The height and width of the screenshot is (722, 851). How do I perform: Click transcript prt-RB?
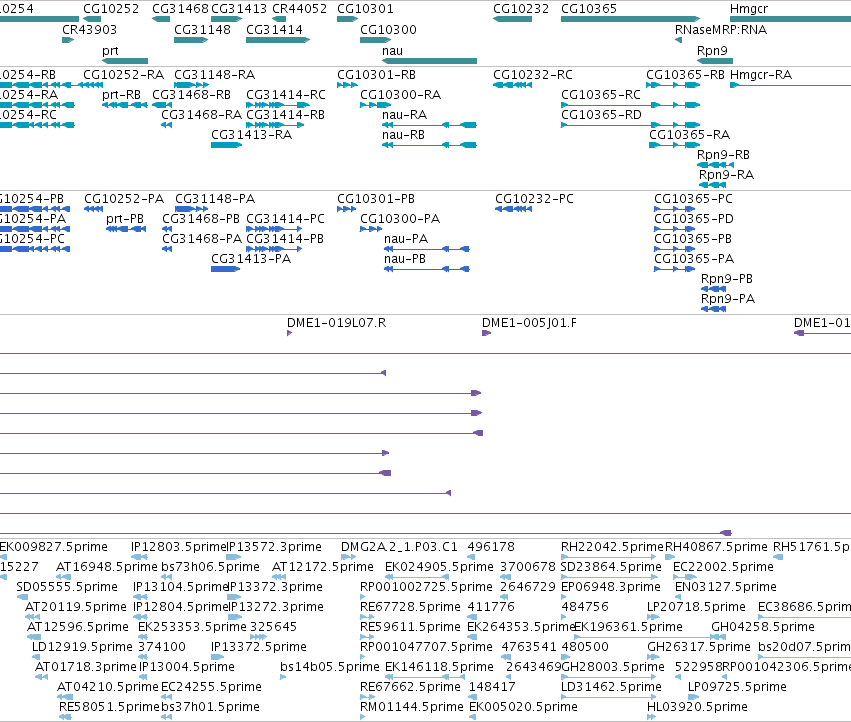125,105
